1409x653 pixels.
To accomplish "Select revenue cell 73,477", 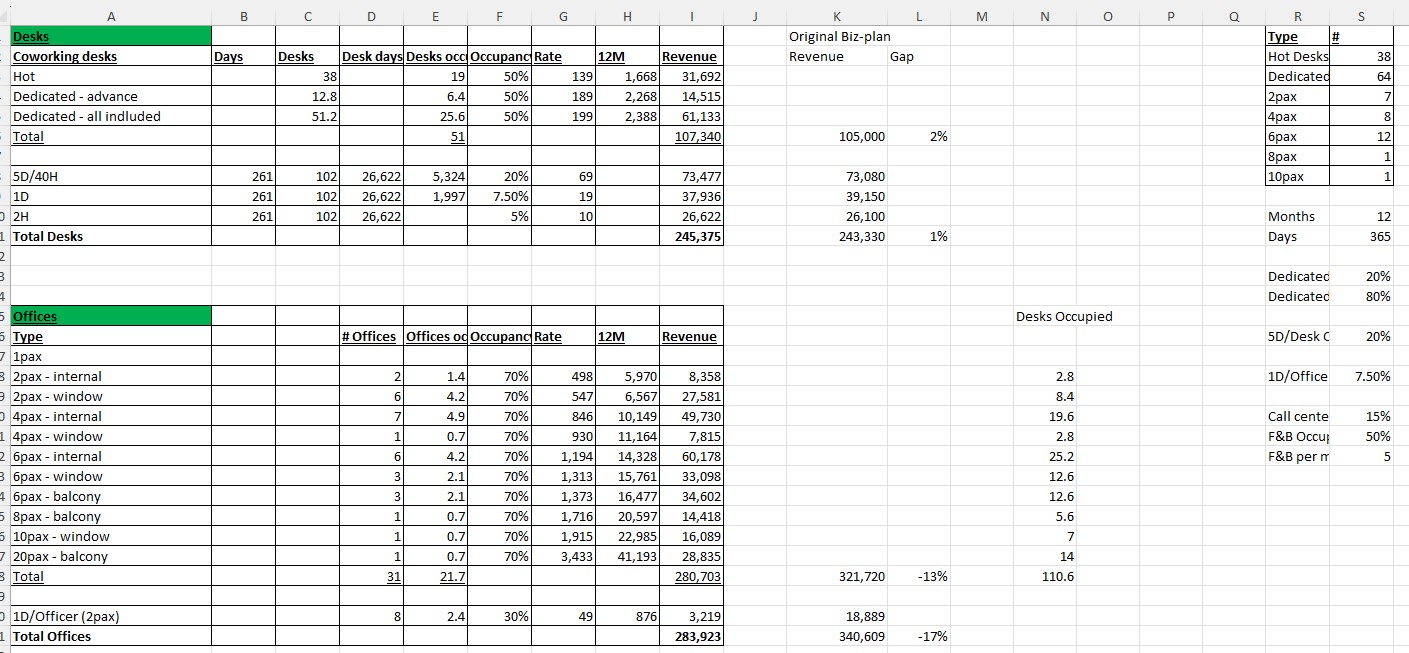I will point(691,176).
